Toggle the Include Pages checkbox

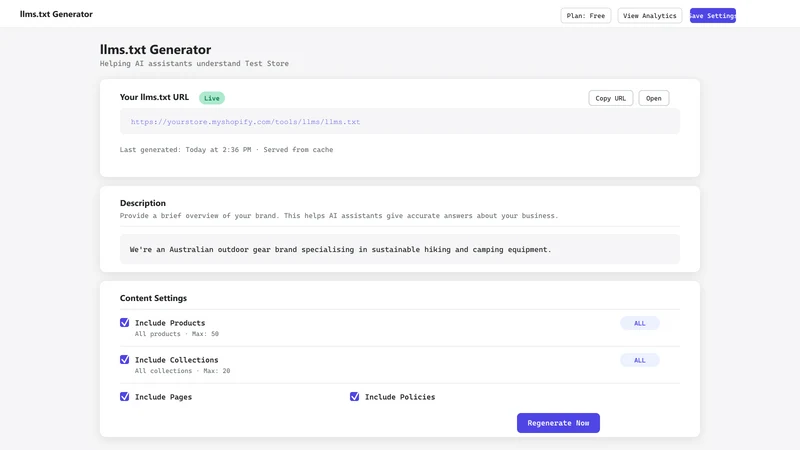(124, 396)
